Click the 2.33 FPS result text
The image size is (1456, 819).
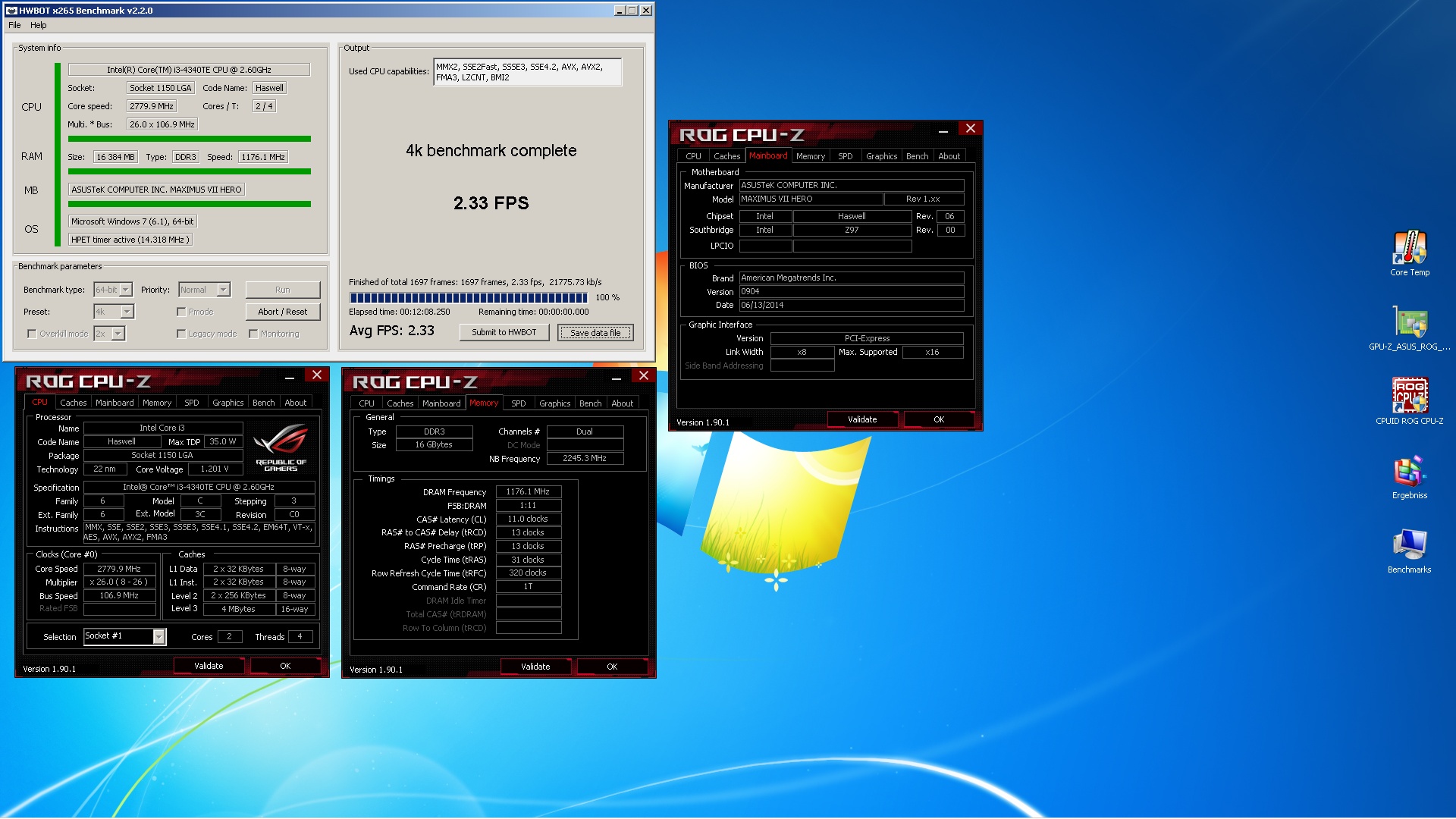click(x=491, y=202)
